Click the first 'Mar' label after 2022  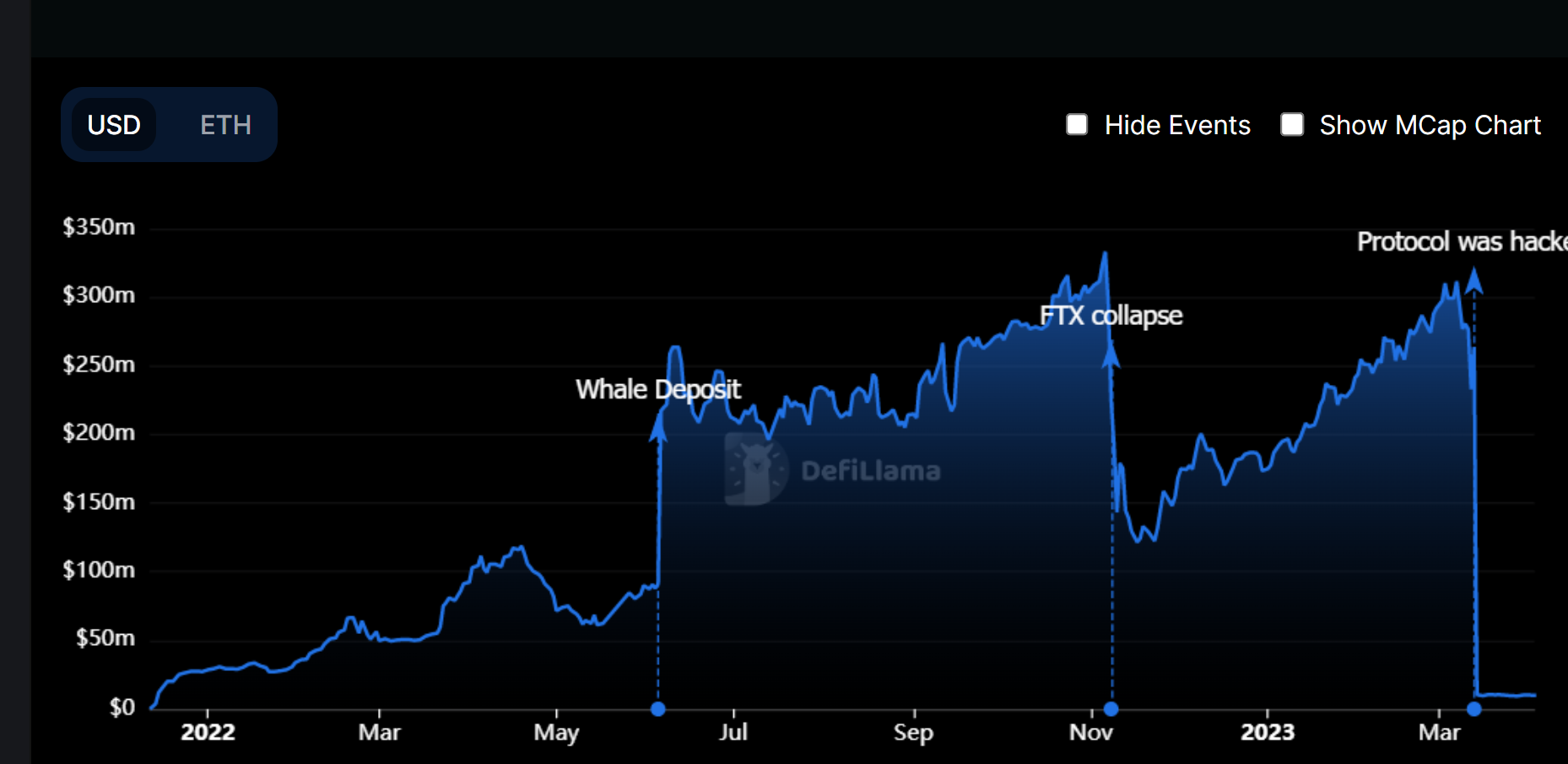pyautogui.click(x=379, y=732)
